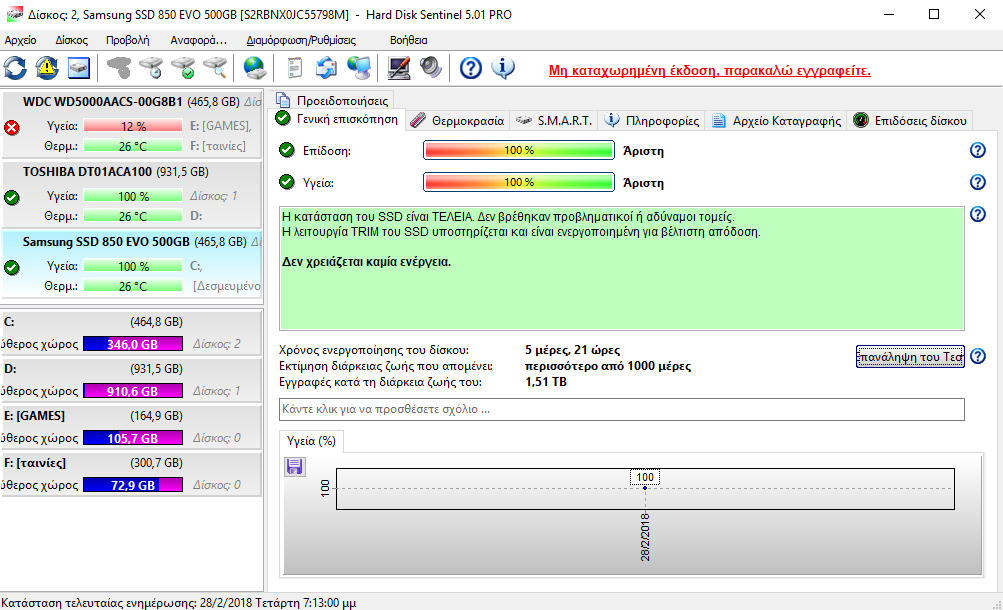Viewport: 1003px width, 610px height.
Task: Click the notepad report toolbar icon
Action: pos(294,68)
